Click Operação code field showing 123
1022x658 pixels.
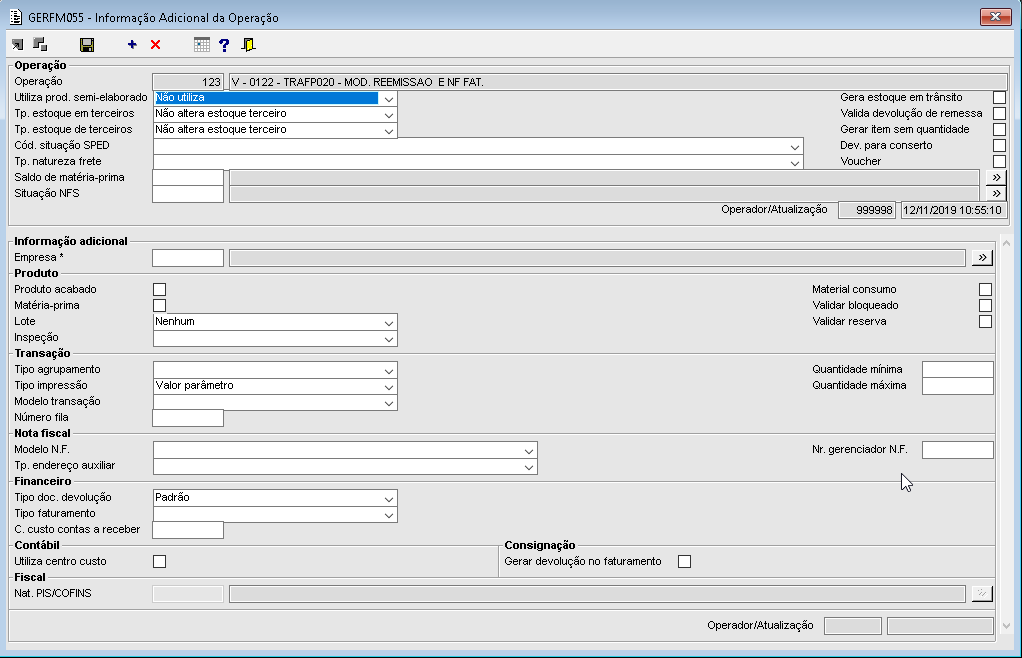(188, 82)
